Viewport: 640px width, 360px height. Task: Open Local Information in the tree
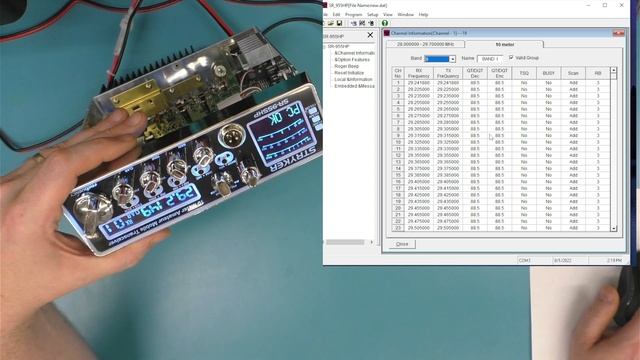pos(353,79)
